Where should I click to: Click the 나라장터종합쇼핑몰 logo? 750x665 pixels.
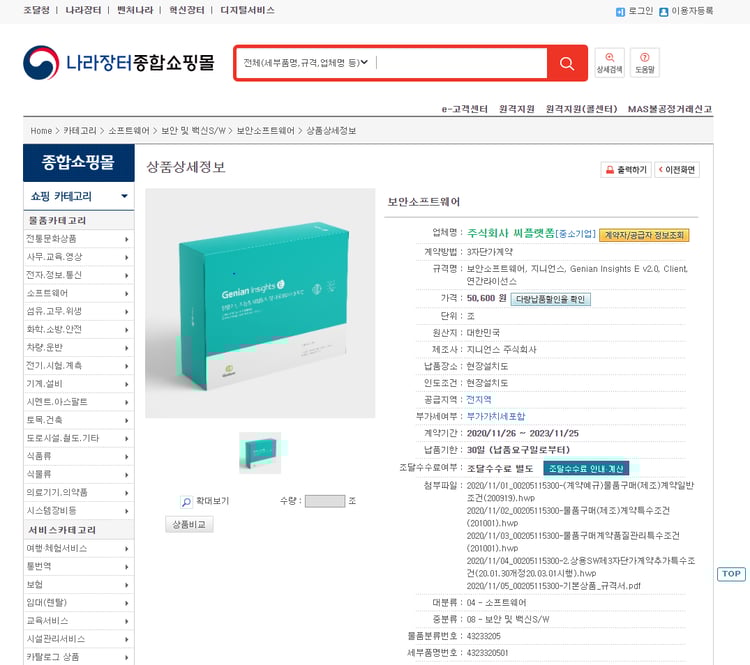tap(119, 63)
